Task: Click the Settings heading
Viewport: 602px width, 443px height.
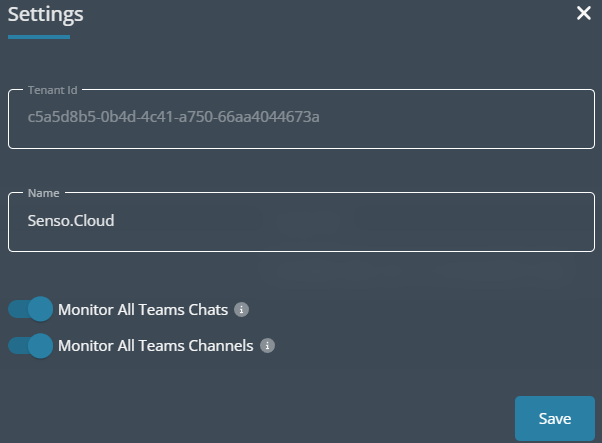Action: [x=46, y=15]
